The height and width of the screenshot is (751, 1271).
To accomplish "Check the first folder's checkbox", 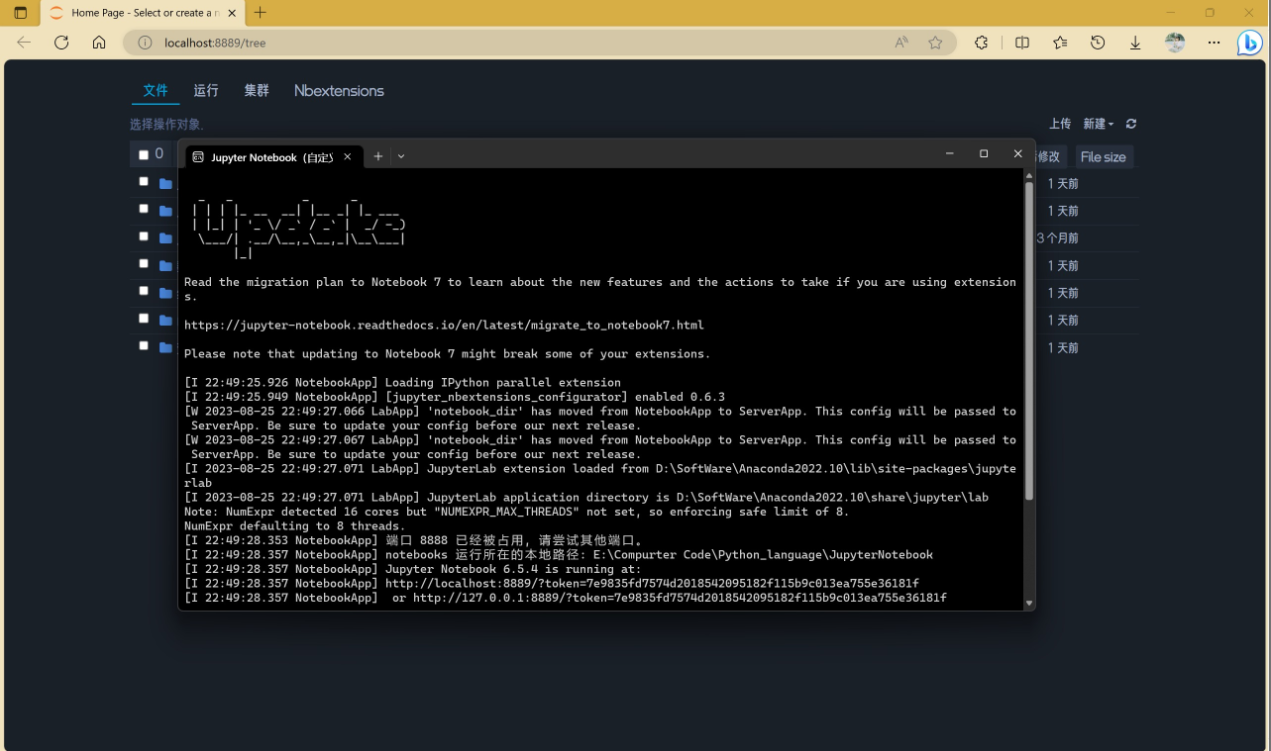I will point(143,182).
